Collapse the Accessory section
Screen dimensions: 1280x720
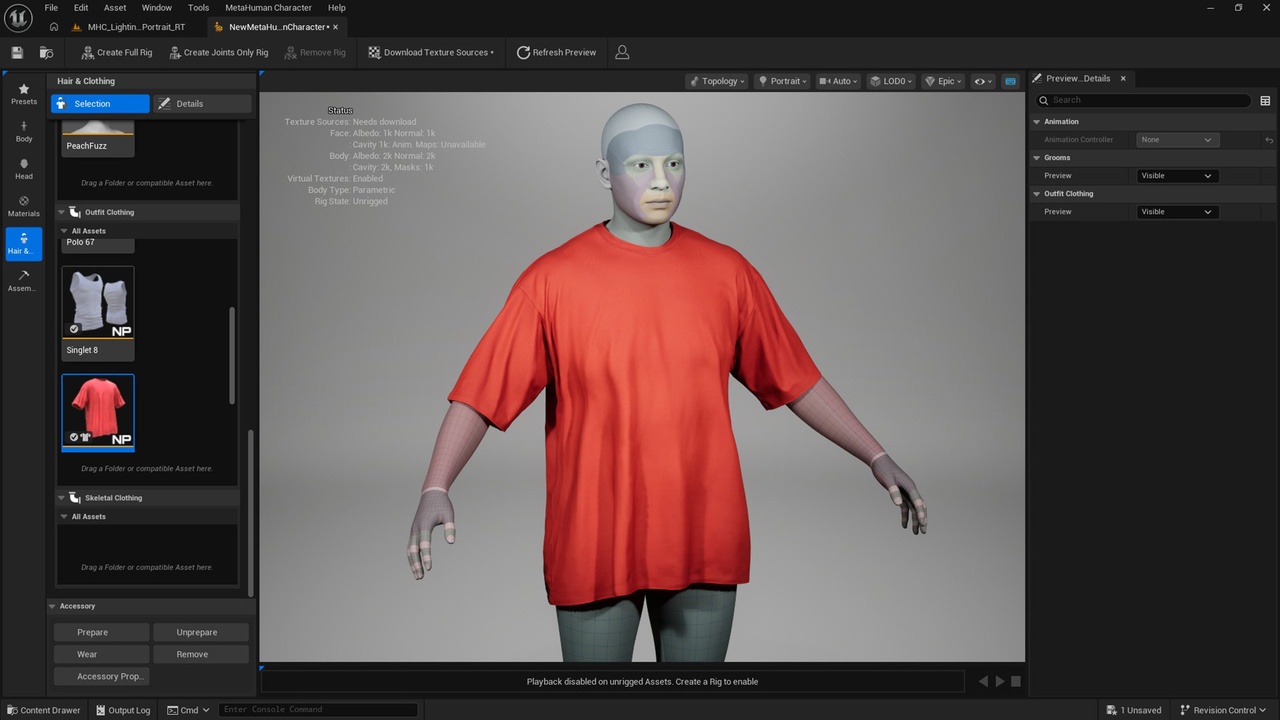[x=52, y=606]
